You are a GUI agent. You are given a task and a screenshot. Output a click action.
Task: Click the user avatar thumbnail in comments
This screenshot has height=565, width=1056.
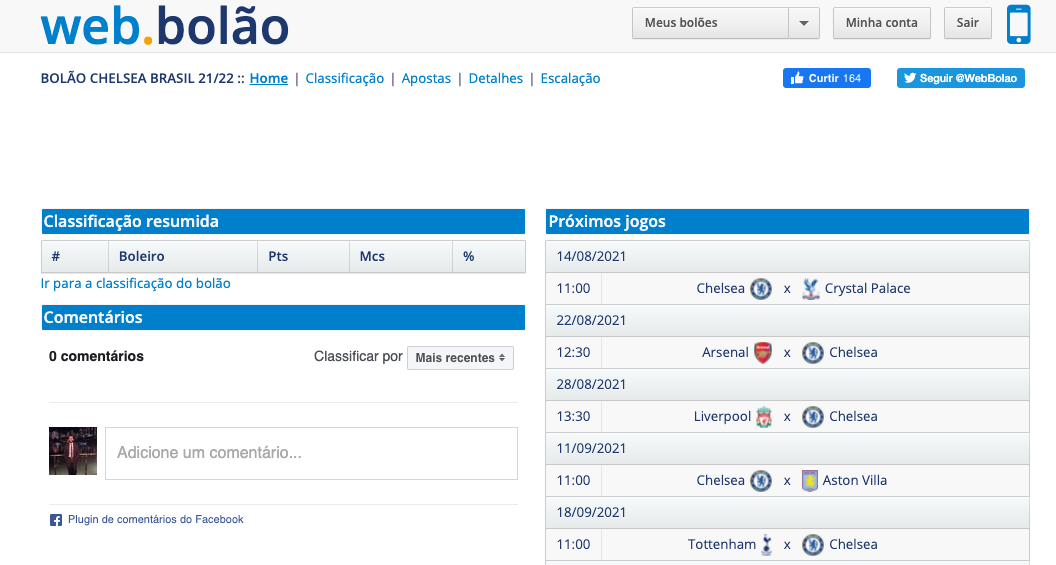pos(73,451)
